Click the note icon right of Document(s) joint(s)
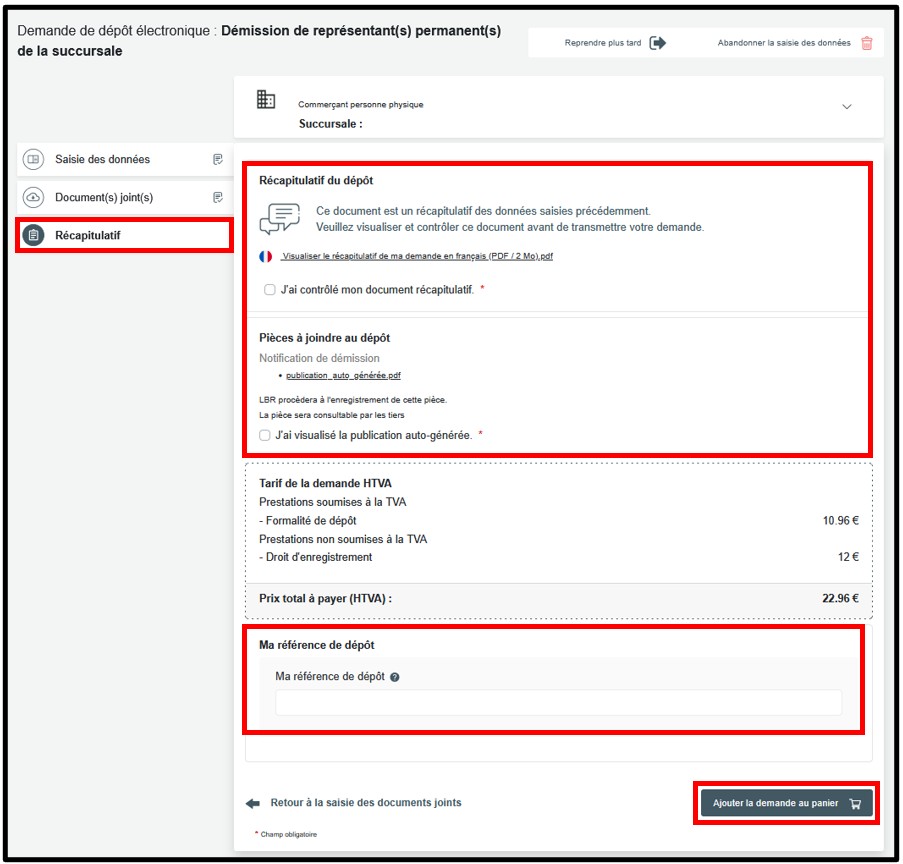This screenshot has height=864, width=903. [x=217, y=197]
